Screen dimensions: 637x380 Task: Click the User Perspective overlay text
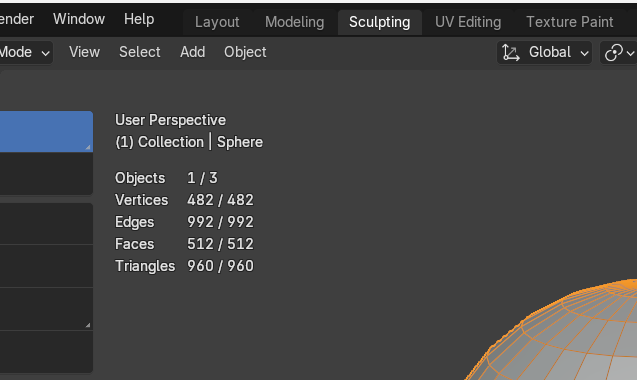170,120
